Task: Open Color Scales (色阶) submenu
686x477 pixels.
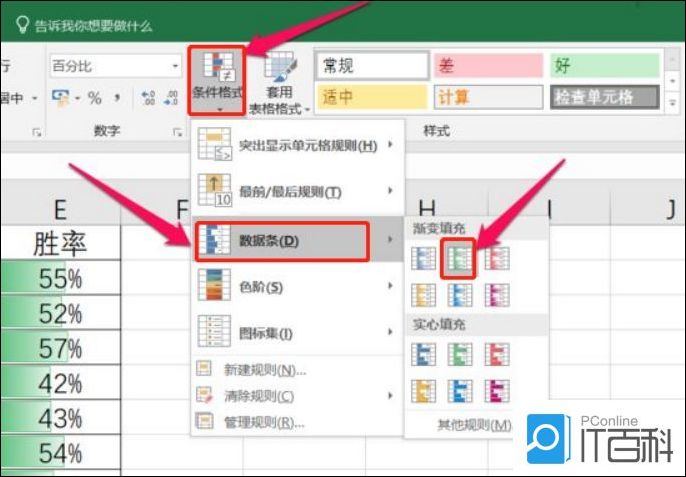Action: pos(297,287)
